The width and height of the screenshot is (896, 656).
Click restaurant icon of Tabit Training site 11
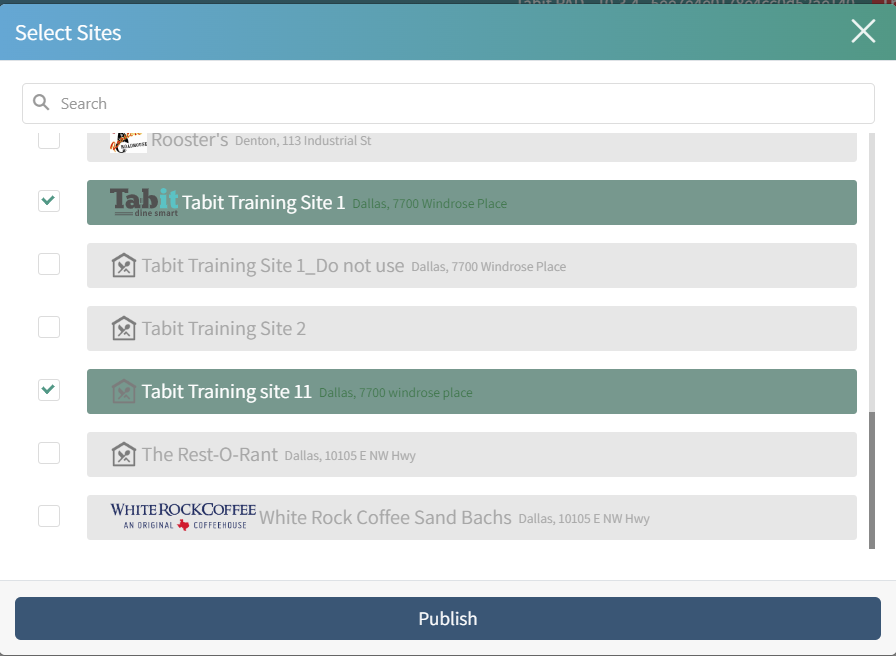tap(123, 391)
